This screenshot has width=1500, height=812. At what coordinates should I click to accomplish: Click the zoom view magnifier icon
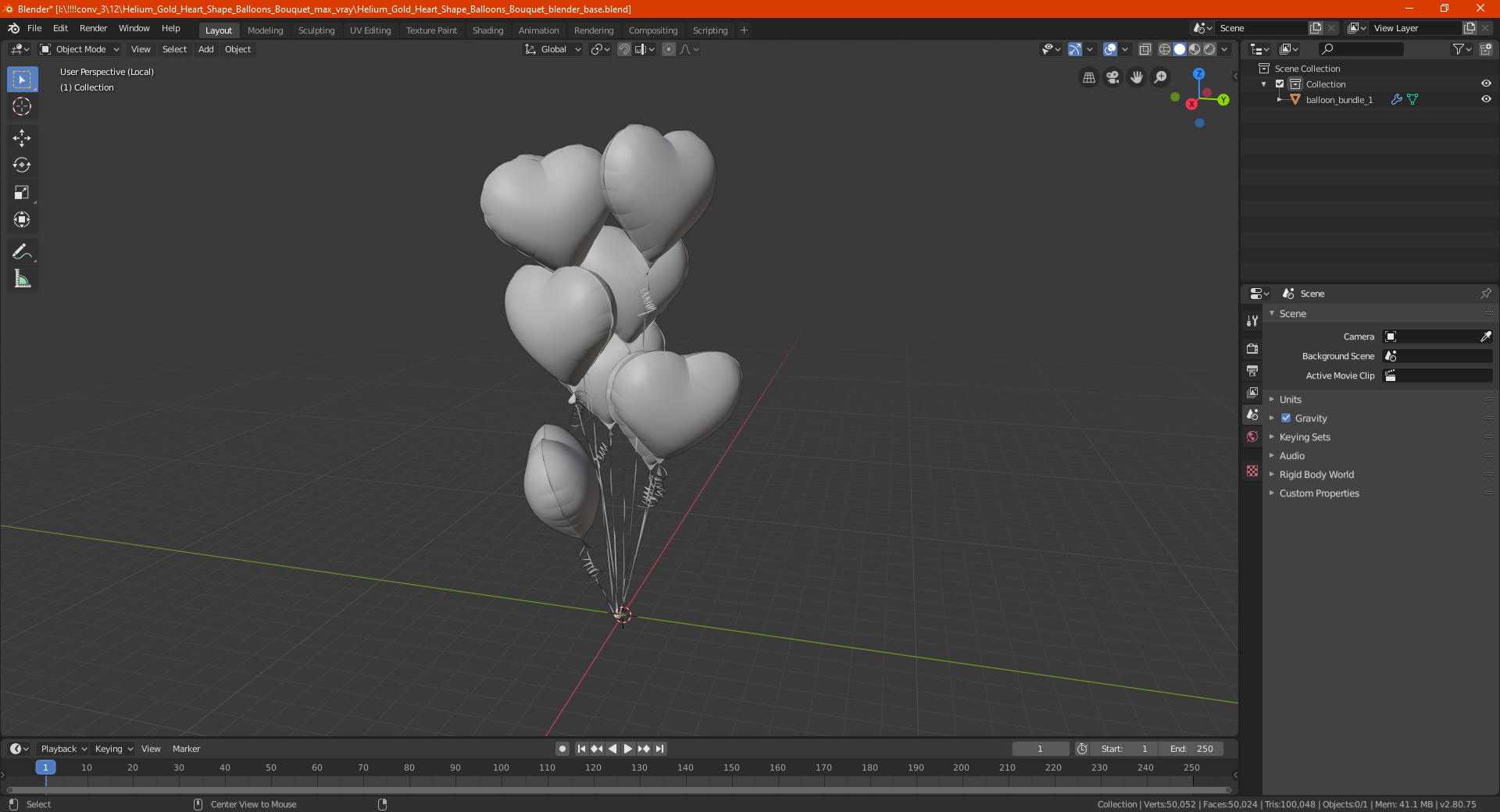coord(1161,77)
